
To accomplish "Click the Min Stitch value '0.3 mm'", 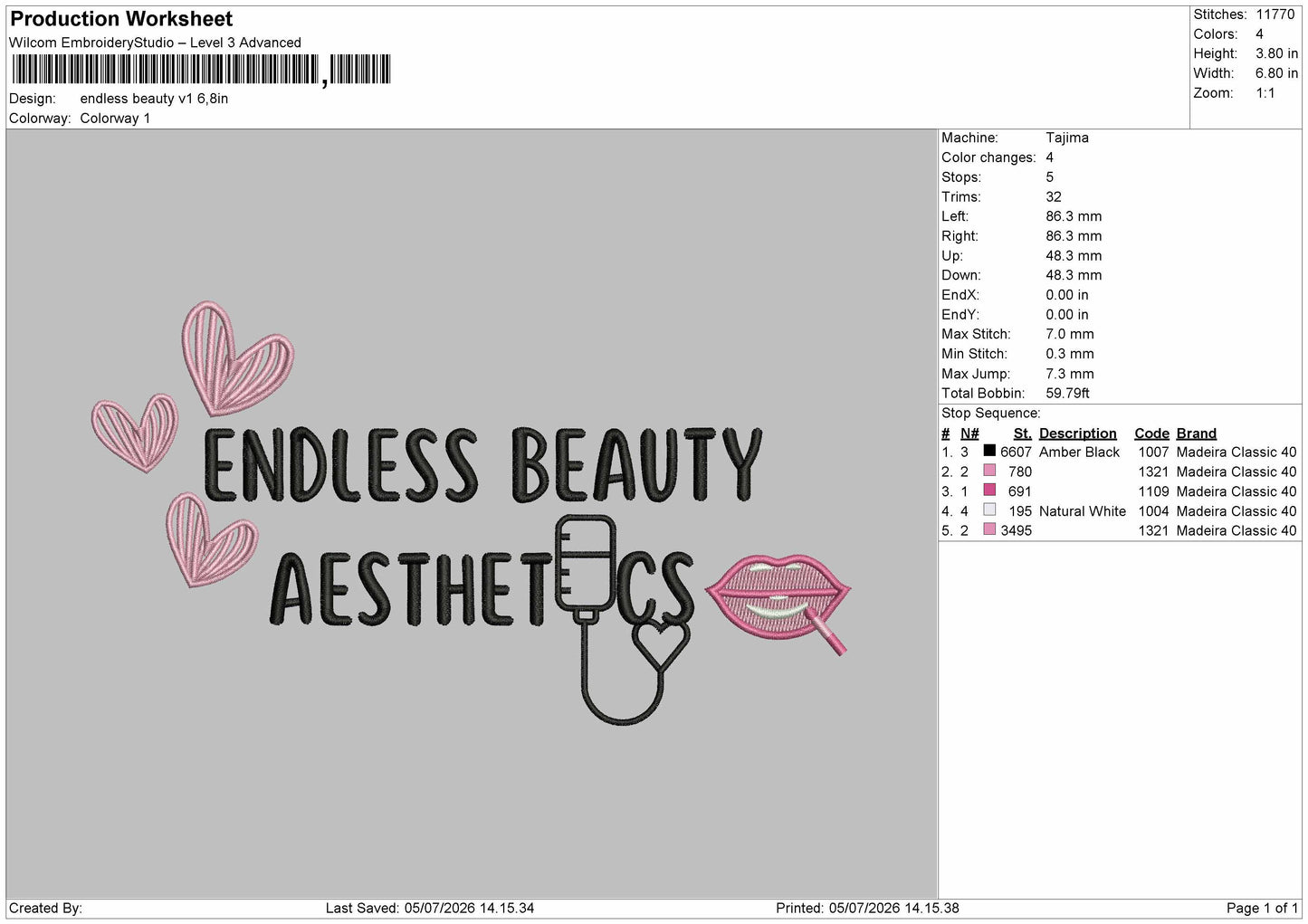I will click(x=1070, y=354).
